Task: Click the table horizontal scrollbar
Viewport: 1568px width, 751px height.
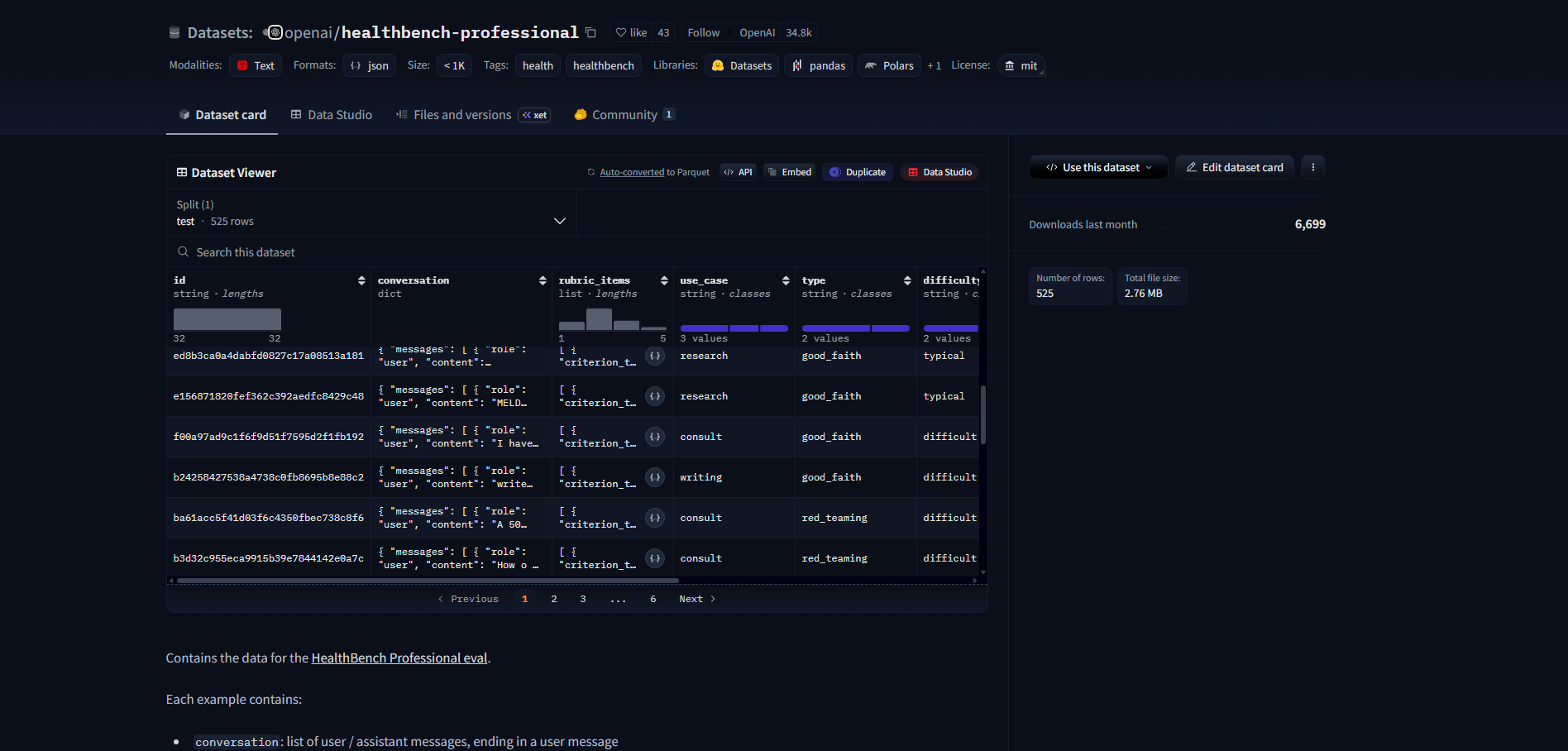Action: tap(427, 581)
